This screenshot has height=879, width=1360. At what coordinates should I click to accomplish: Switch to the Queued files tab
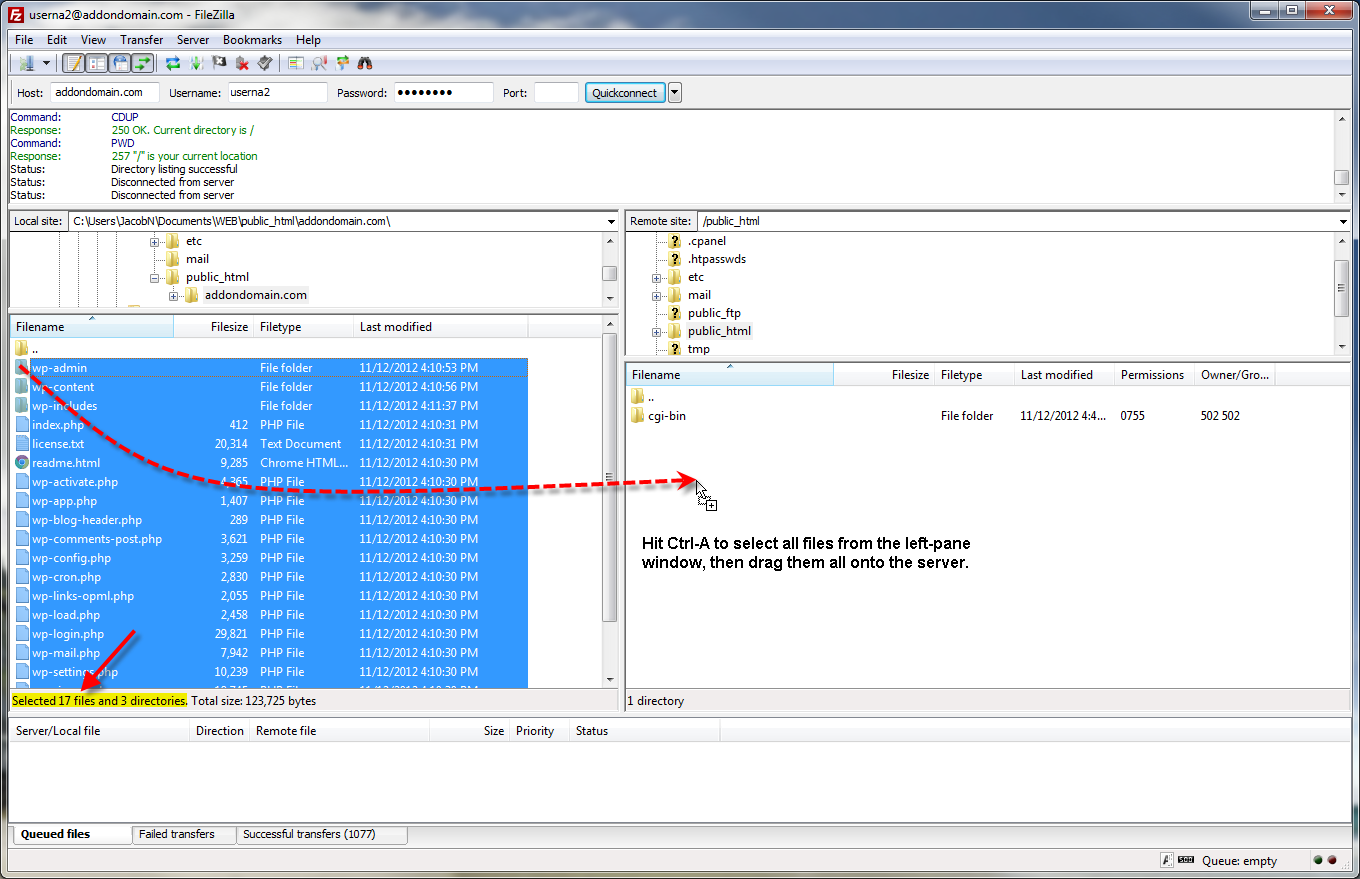[71, 834]
